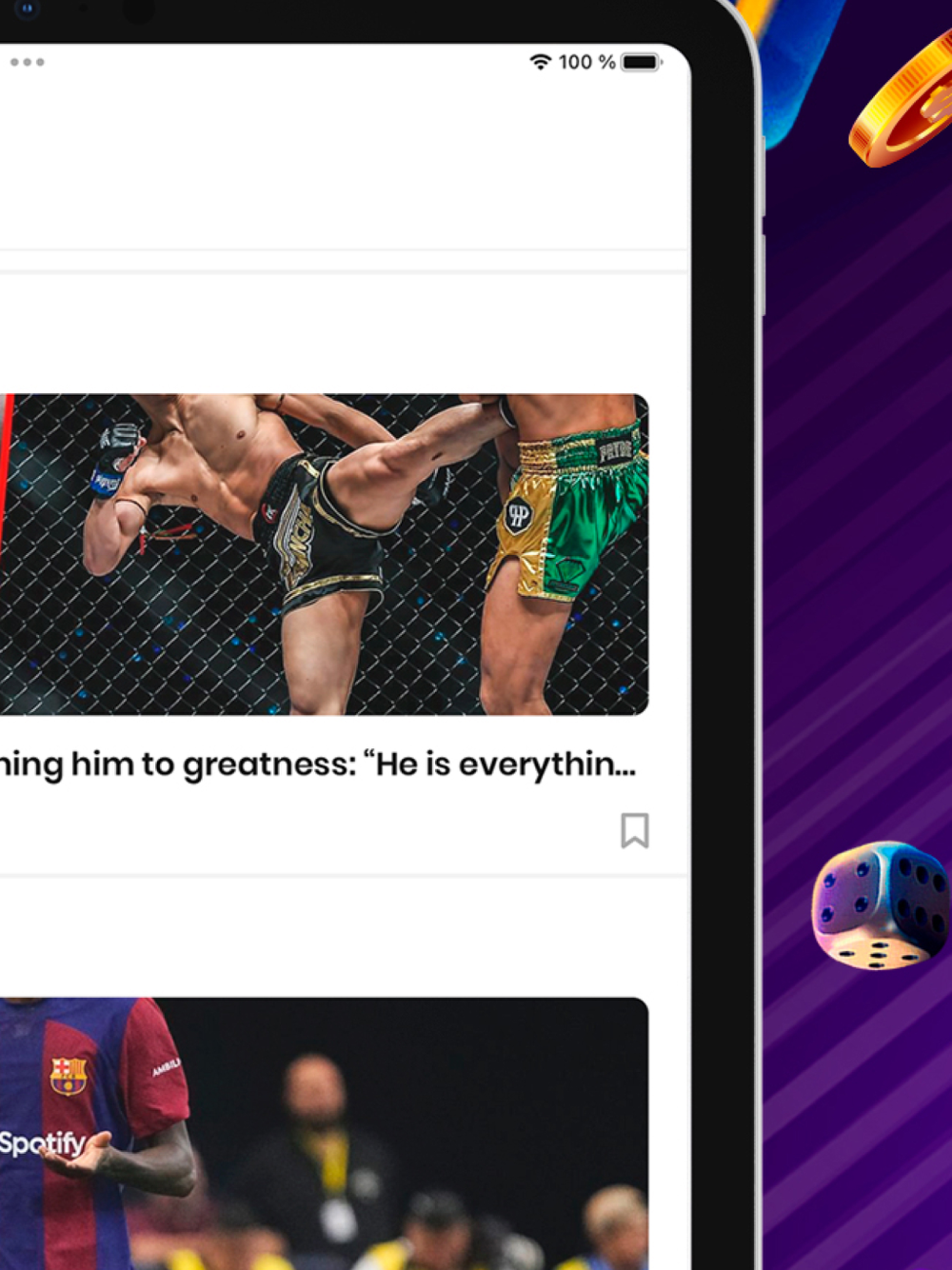Bookmark the kickboxing article
This screenshot has width=952, height=1270.
tap(635, 830)
